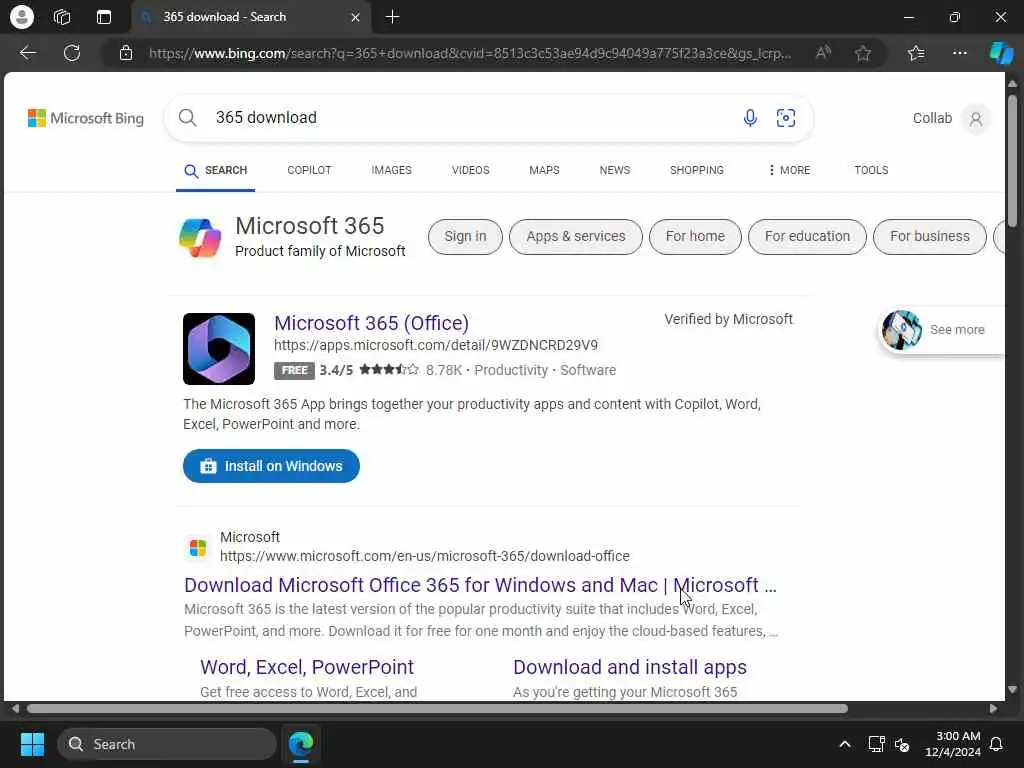View site information lock icon
Viewport: 1024px width, 768px height.
(126, 54)
